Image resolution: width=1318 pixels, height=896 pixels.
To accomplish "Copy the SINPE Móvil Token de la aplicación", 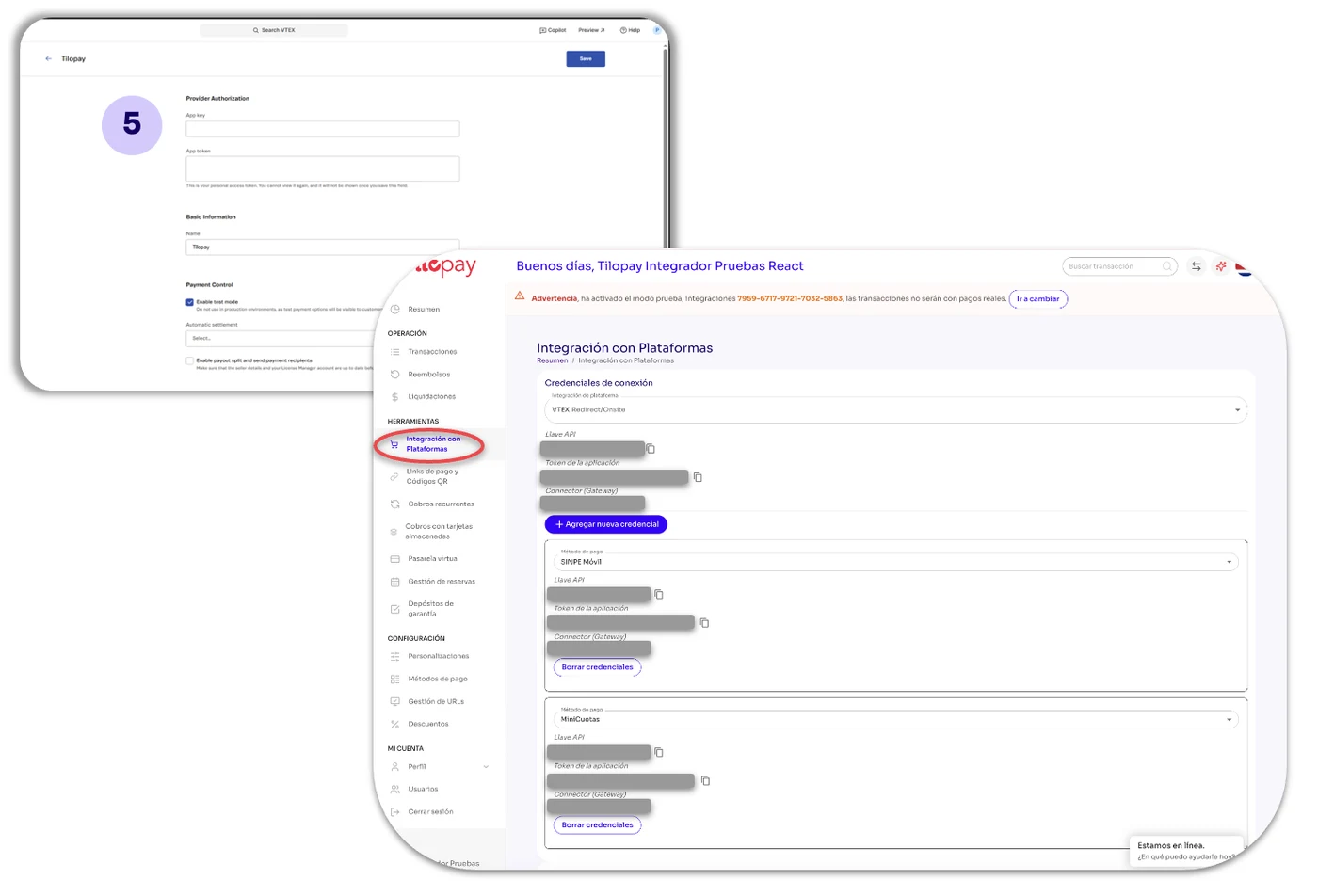I will coord(704,623).
